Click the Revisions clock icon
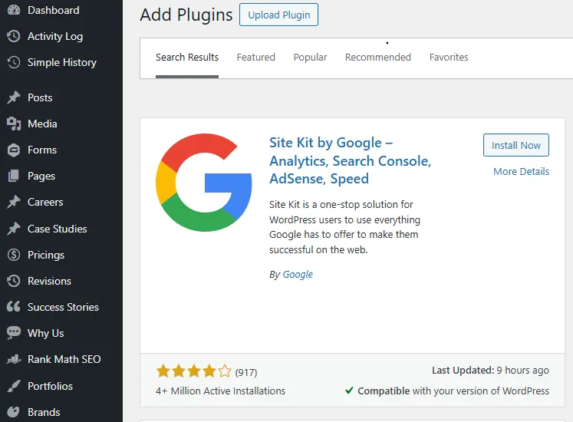Viewport: 573px width, 422px height. [14, 281]
